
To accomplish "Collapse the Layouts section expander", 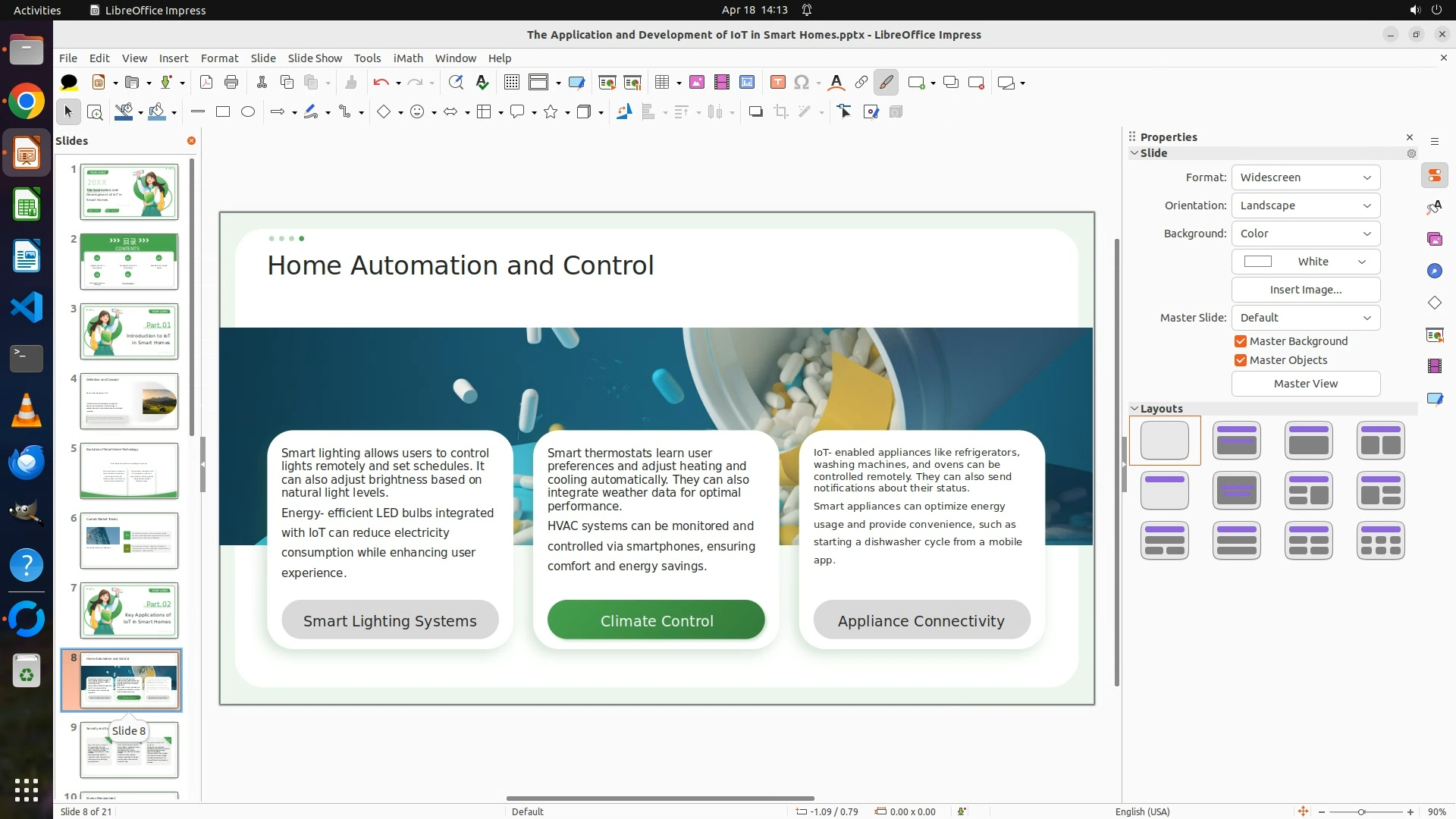I will click(1134, 409).
